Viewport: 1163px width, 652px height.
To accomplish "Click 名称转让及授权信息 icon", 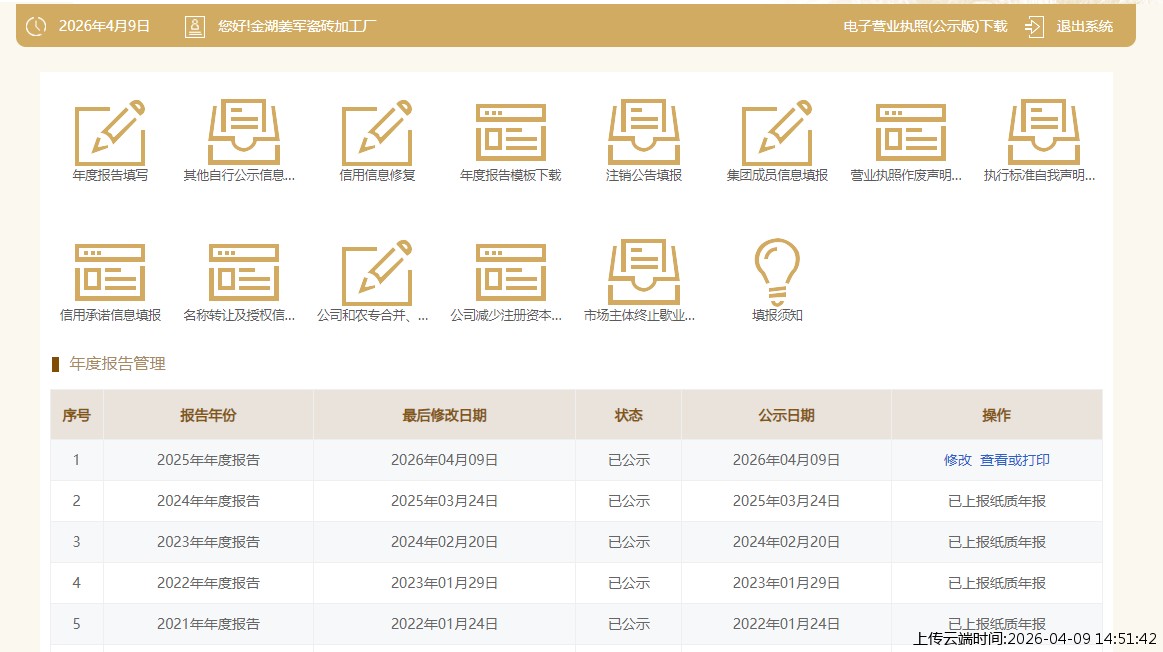I will pyautogui.click(x=243, y=273).
